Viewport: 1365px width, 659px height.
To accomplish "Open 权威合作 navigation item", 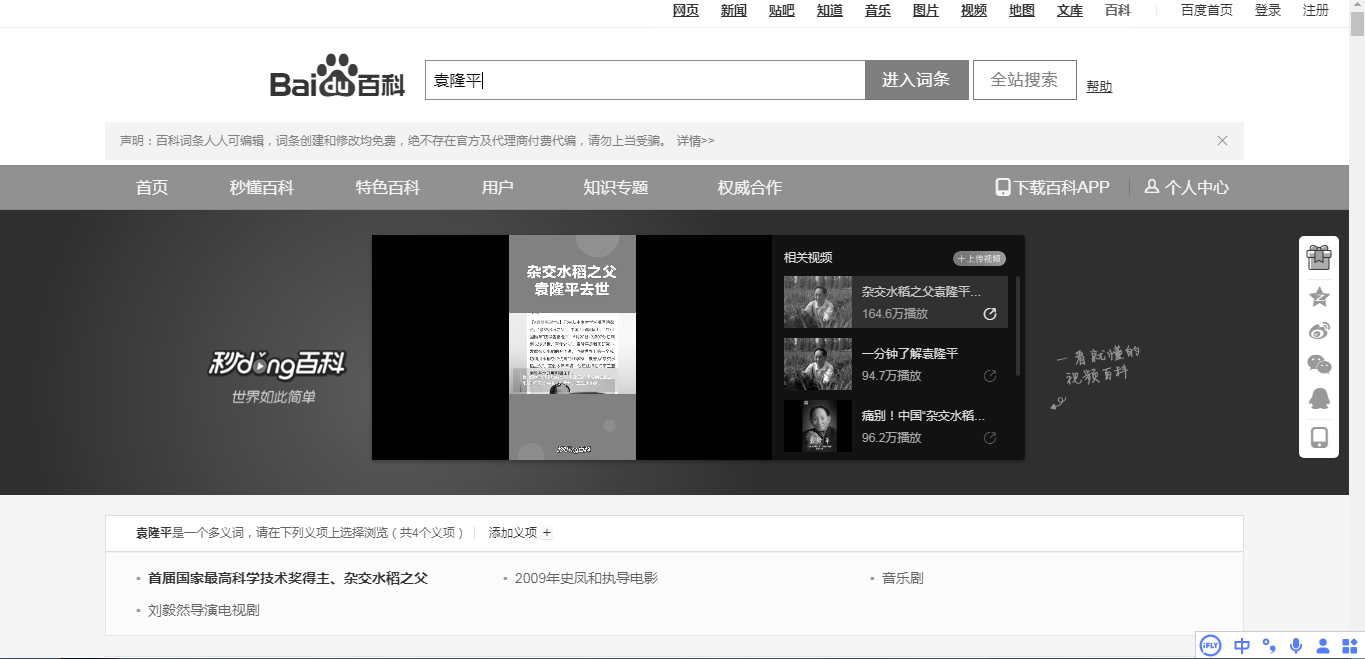I will pos(750,187).
